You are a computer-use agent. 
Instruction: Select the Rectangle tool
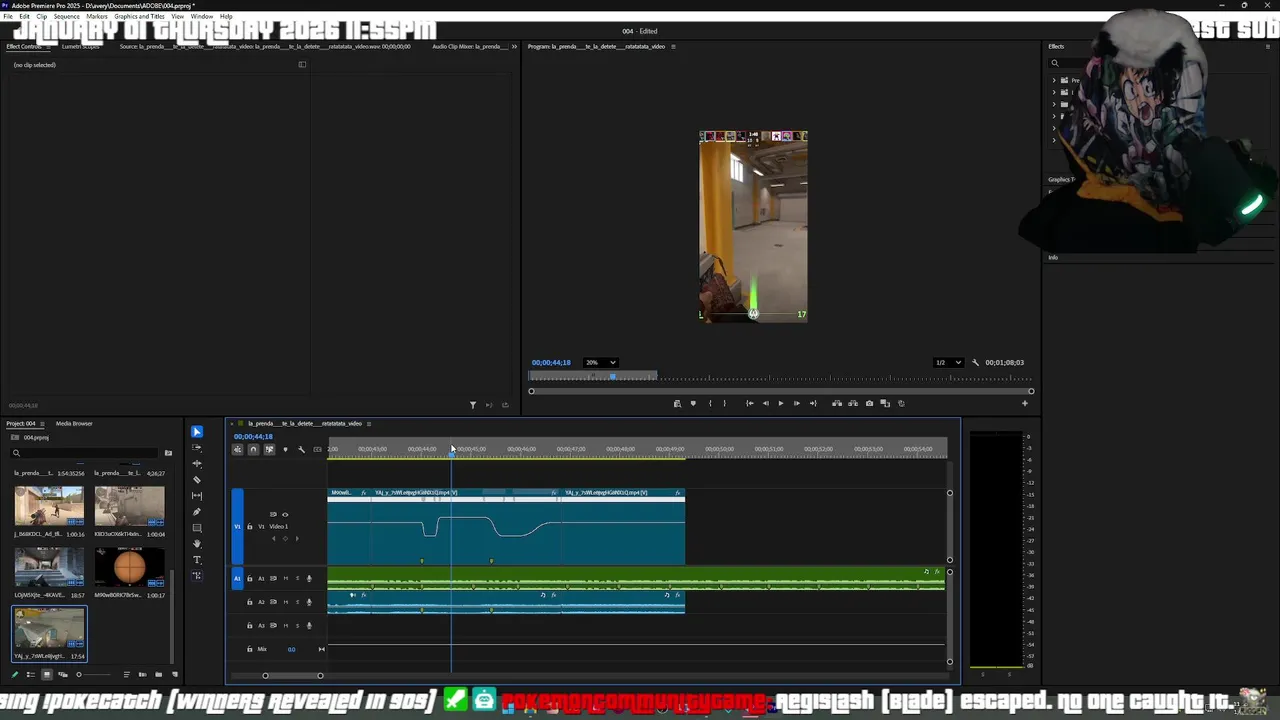click(x=196, y=528)
